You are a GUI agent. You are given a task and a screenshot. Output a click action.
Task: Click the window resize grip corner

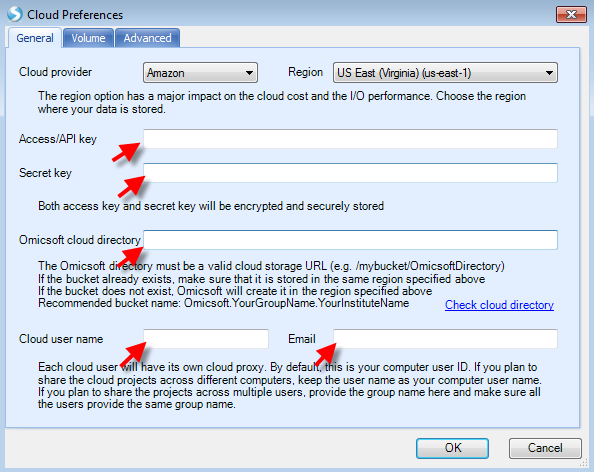(x=584, y=463)
